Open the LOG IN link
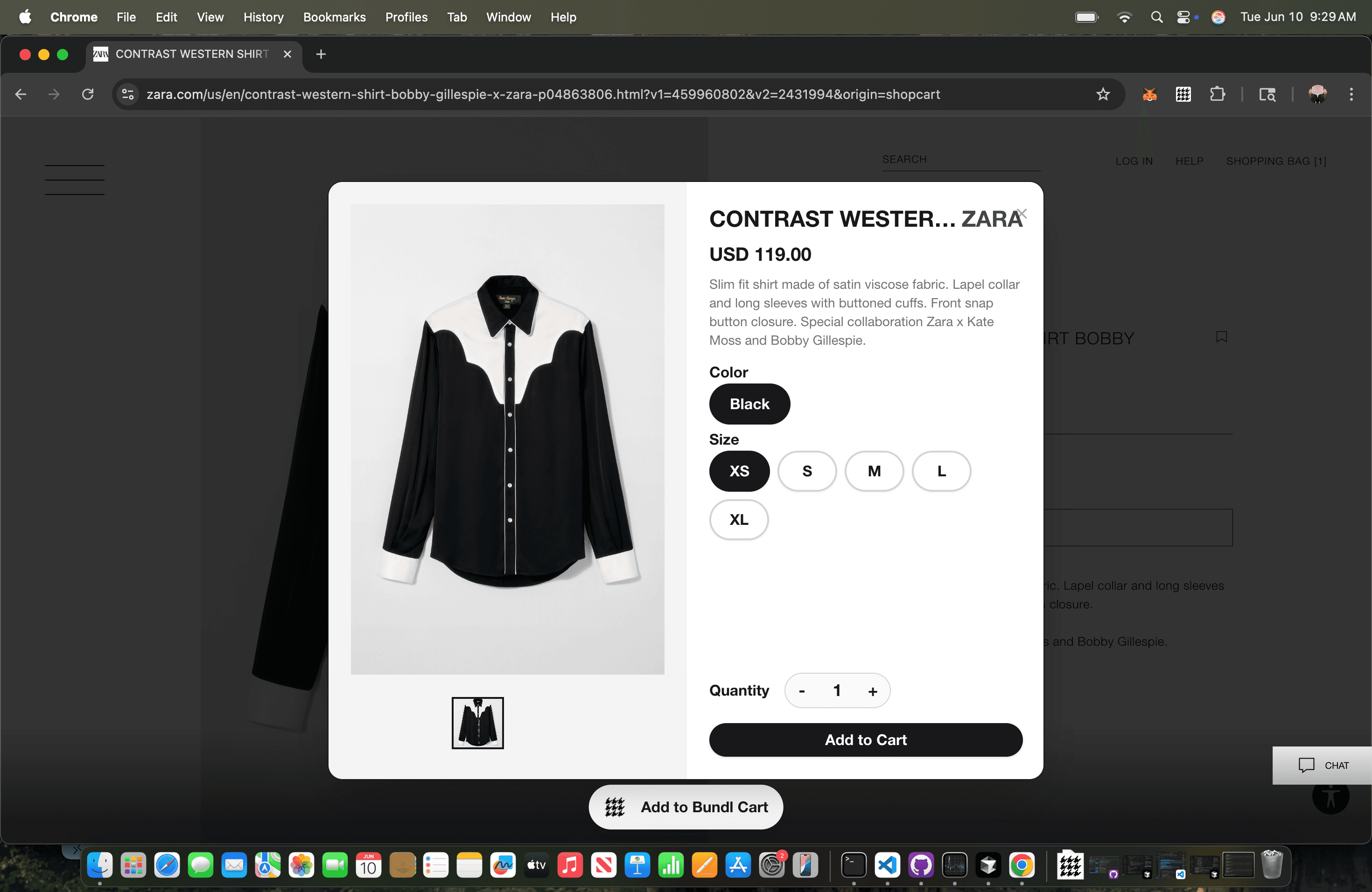Viewport: 1372px width, 892px height. click(1134, 161)
